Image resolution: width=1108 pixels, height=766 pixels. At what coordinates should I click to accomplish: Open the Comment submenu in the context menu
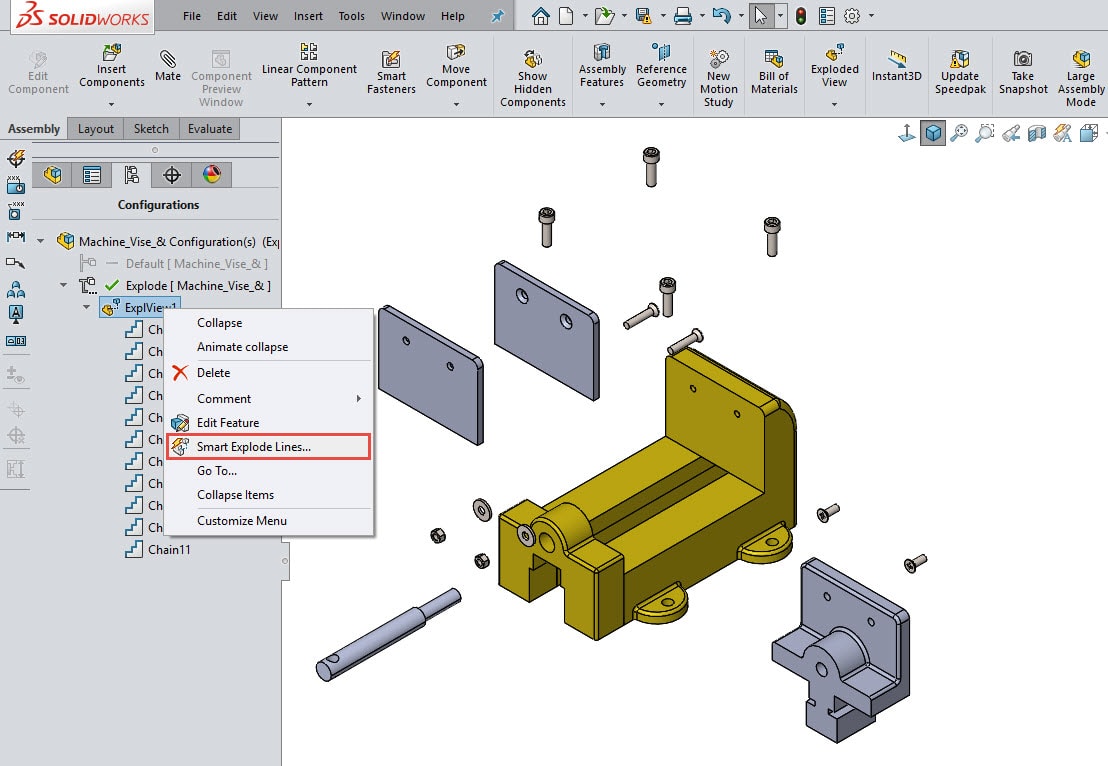click(224, 398)
